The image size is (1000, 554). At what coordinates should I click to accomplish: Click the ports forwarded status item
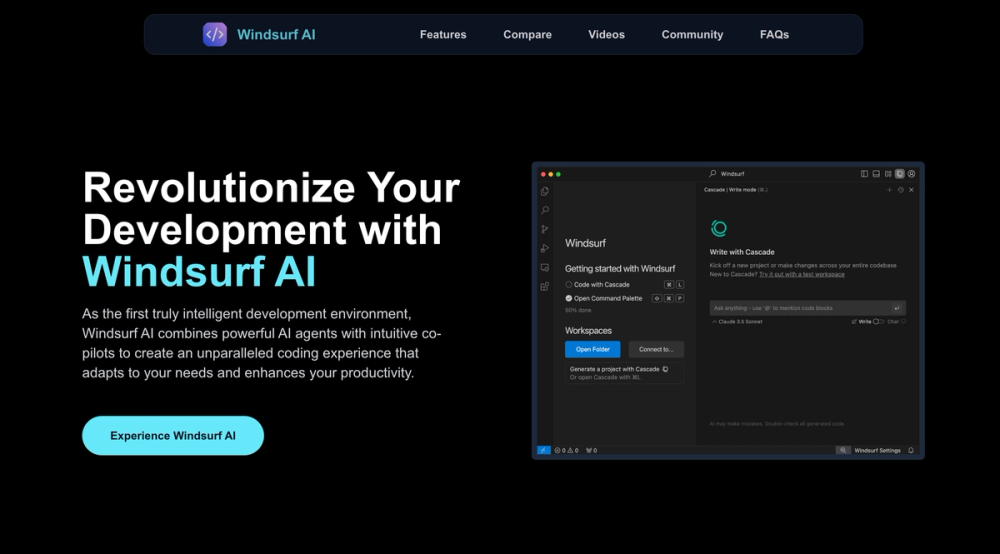point(591,450)
